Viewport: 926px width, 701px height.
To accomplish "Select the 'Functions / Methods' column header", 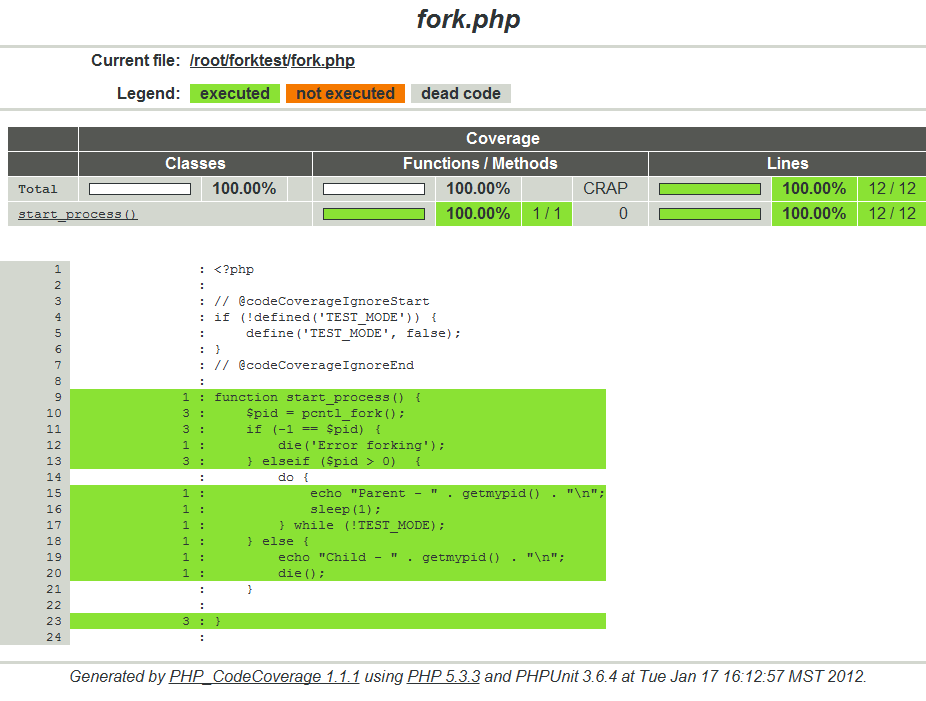I will click(x=480, y=164).
